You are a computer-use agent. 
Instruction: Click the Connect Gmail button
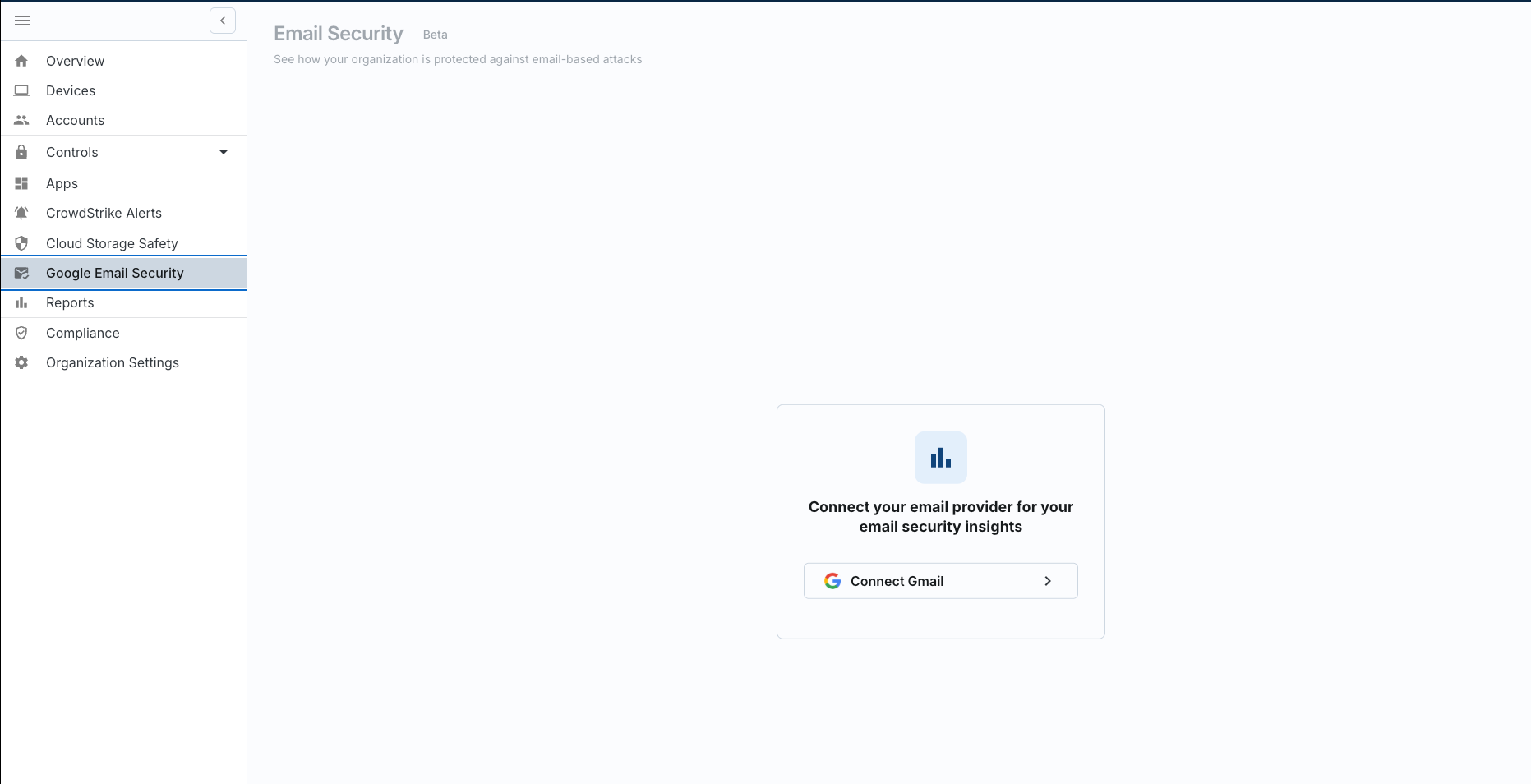pyautogui.click(x=941, y=581)
